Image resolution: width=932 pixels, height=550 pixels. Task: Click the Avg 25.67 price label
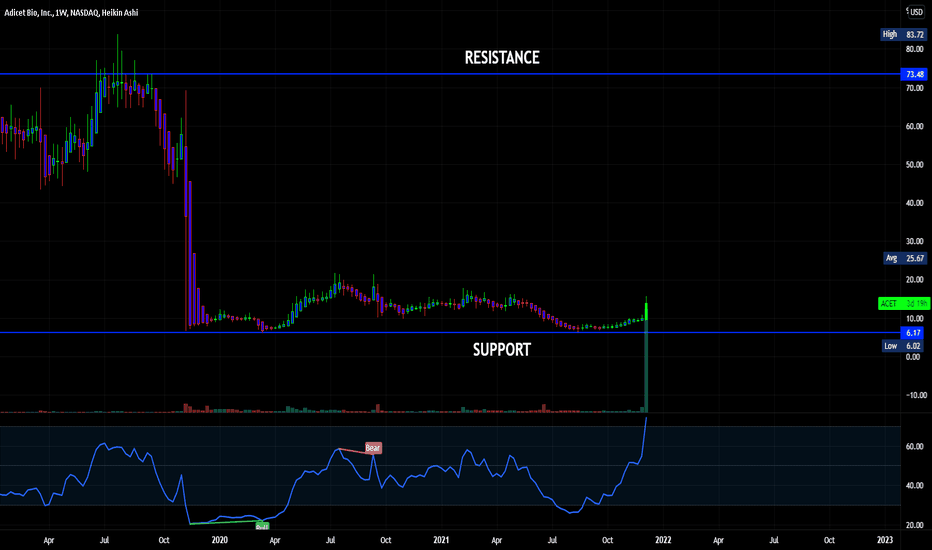(x=905, y=258)
